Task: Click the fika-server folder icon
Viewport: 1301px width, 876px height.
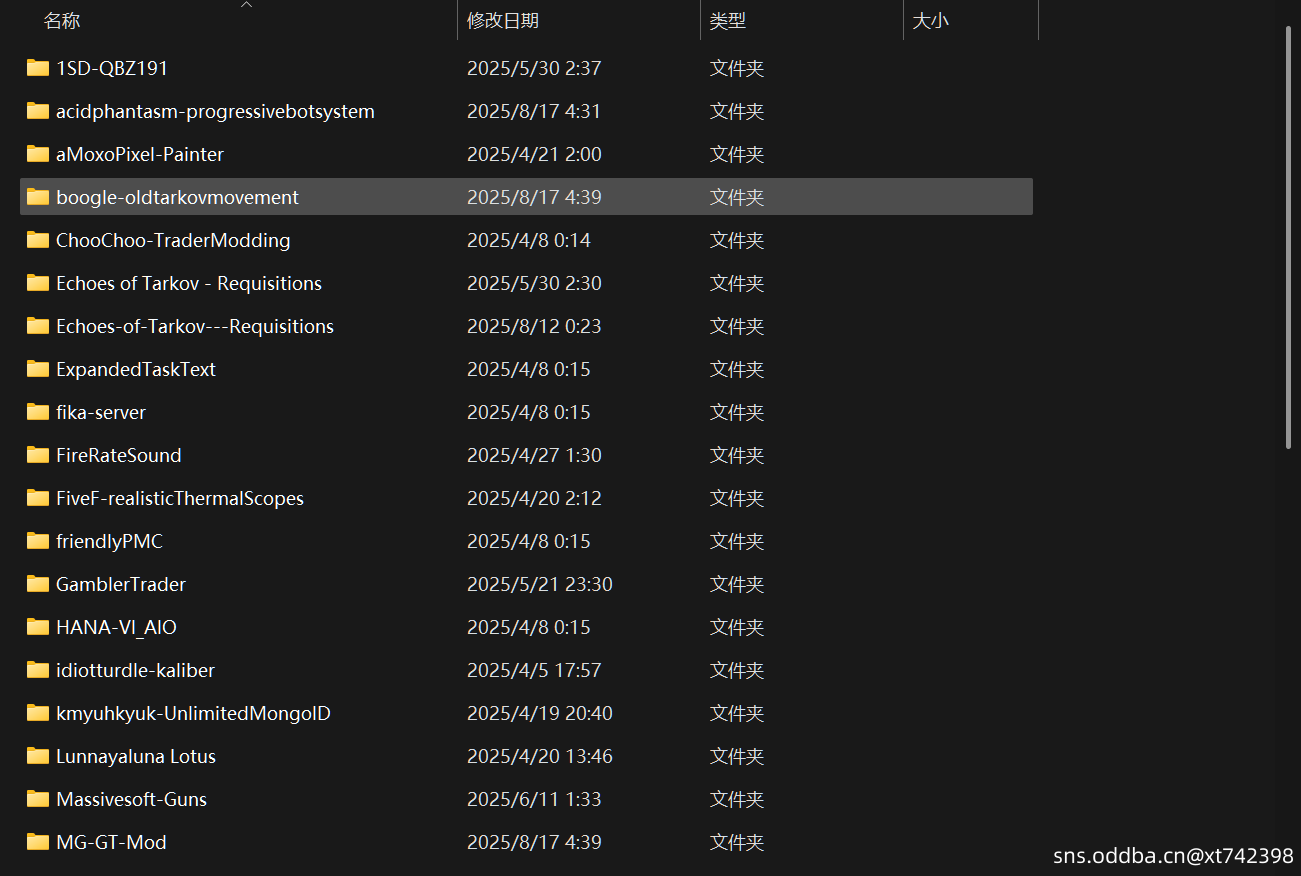Action: pos(38,412)
